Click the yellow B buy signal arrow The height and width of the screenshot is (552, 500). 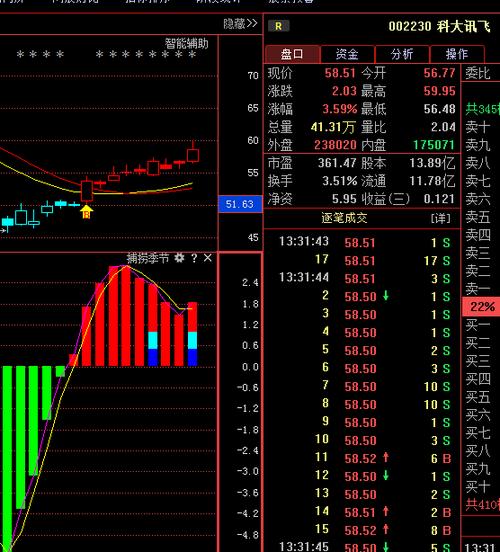click(87, 212)
